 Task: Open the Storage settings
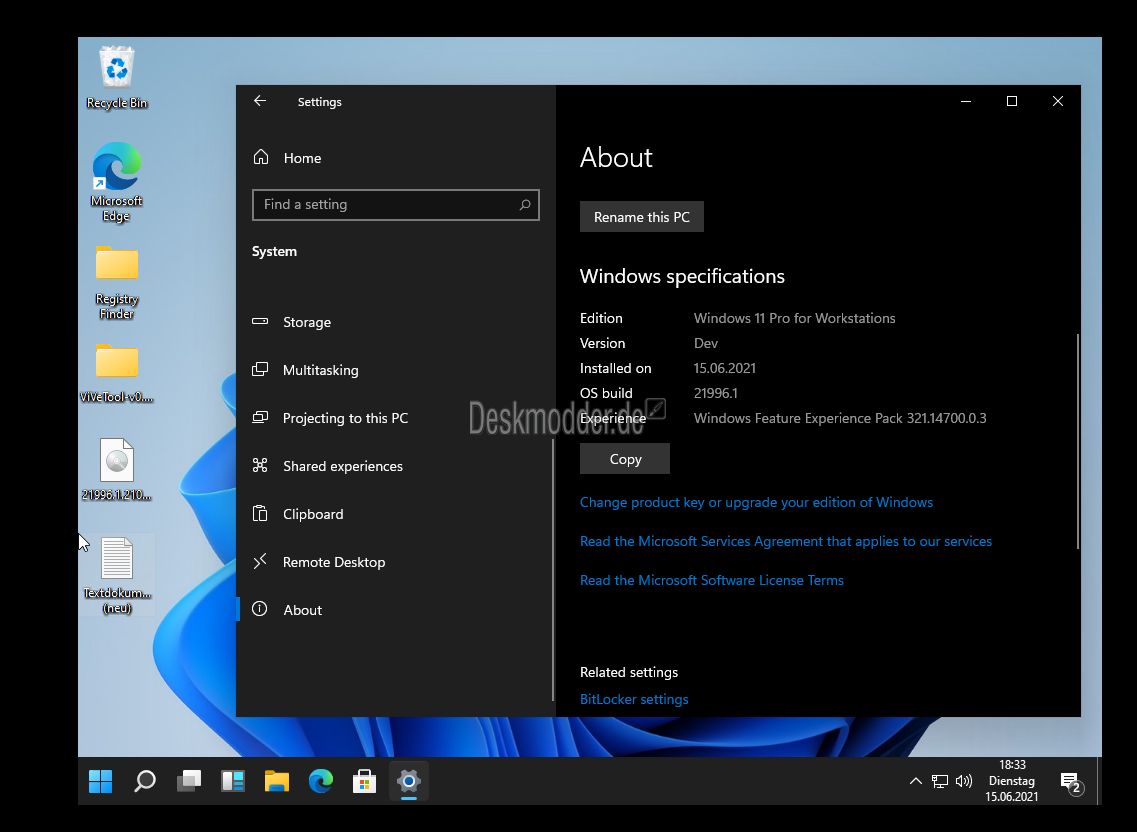[x=395, y=322]
